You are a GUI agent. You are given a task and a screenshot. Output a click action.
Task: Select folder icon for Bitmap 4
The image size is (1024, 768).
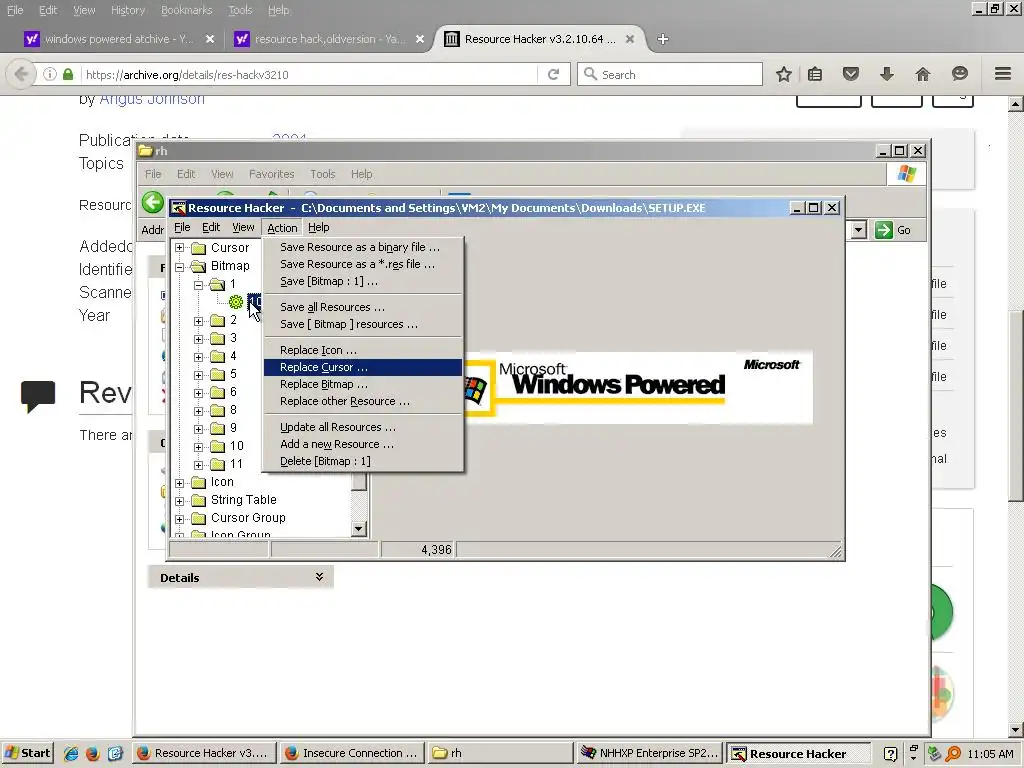[x=217, y=356]
